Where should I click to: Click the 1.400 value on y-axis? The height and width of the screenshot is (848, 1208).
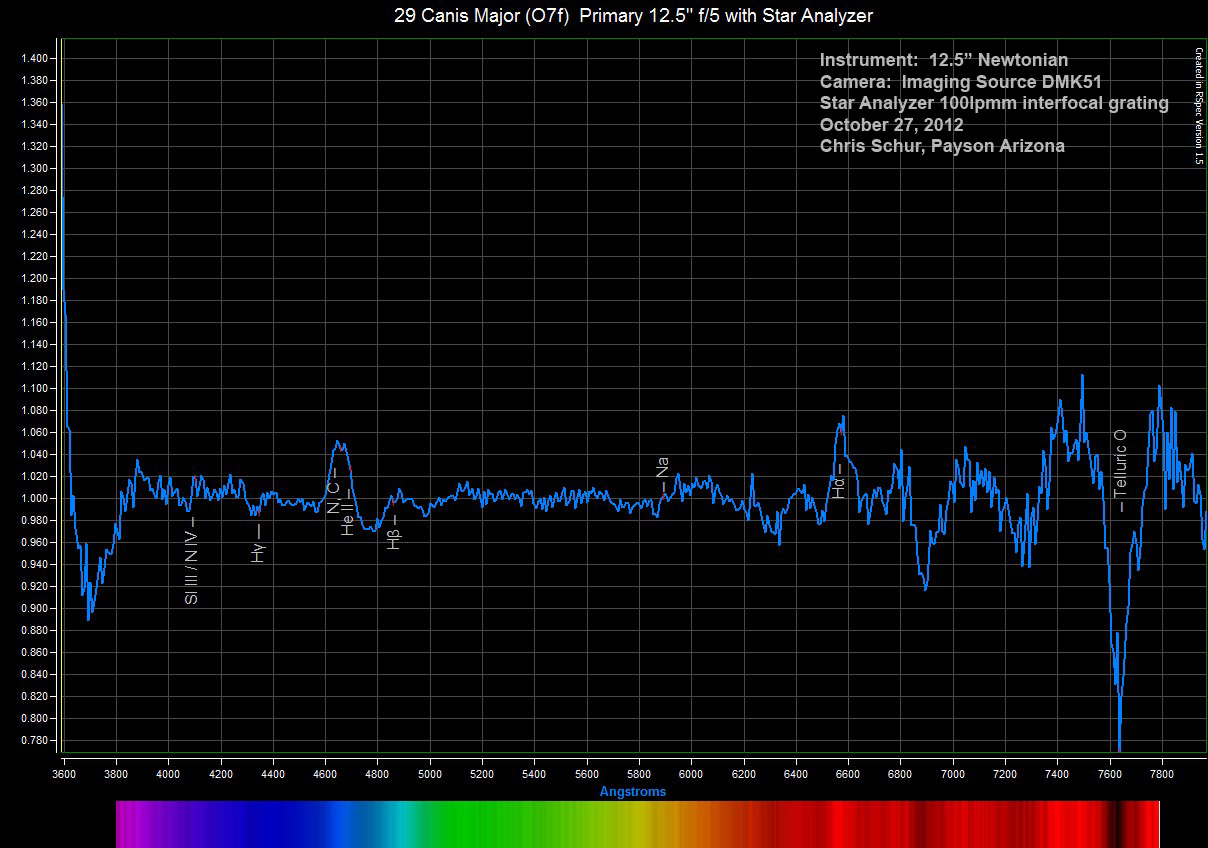(x=33, y=58)
